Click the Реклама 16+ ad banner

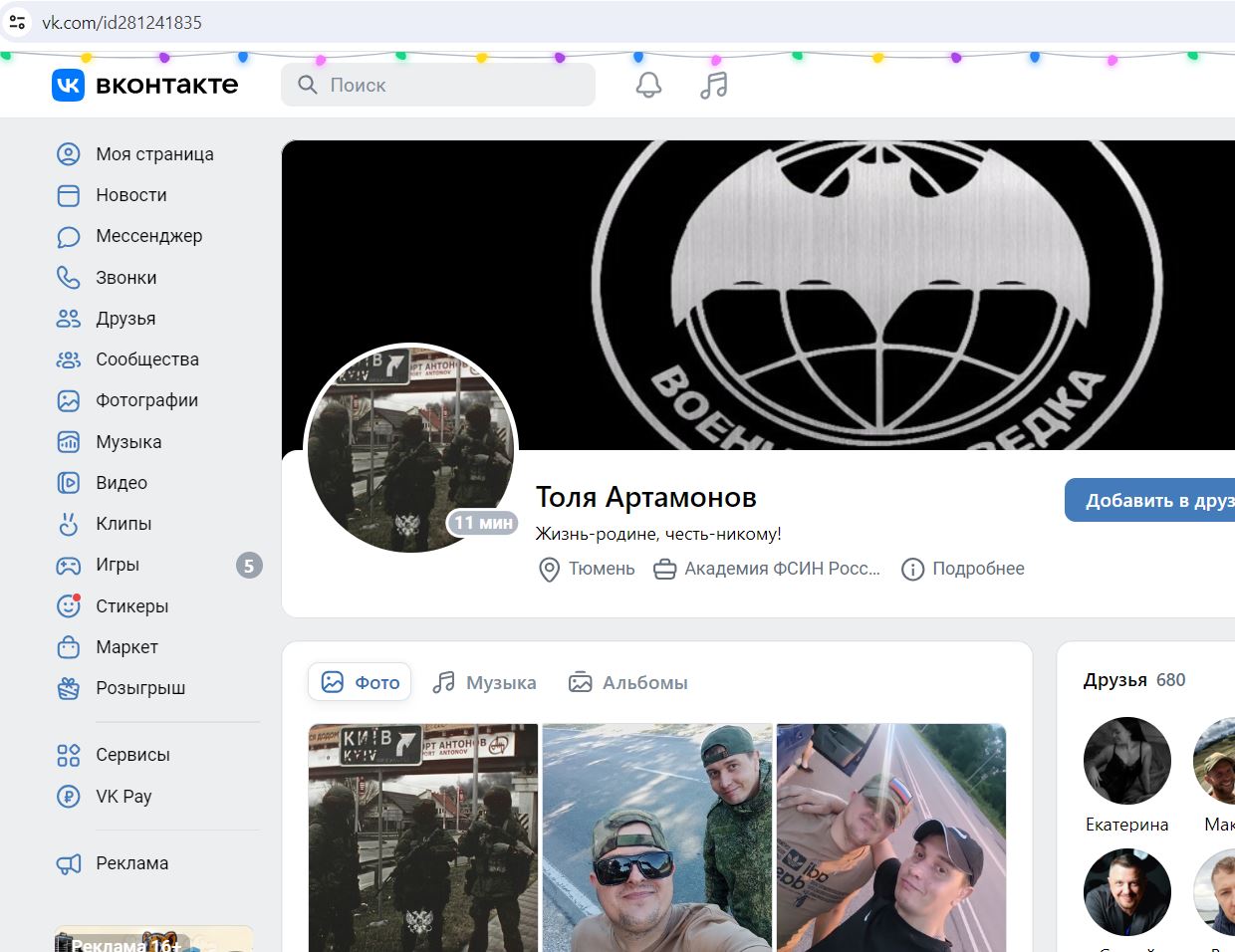[x=153, y=941]
